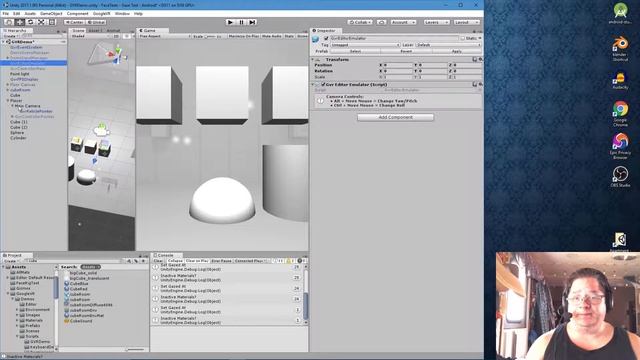The height and width of the screenshot is (360, 640).
Task: Collapse the Player object in Hierarchy
Action: pyautogui.click(x=8, y=100)
